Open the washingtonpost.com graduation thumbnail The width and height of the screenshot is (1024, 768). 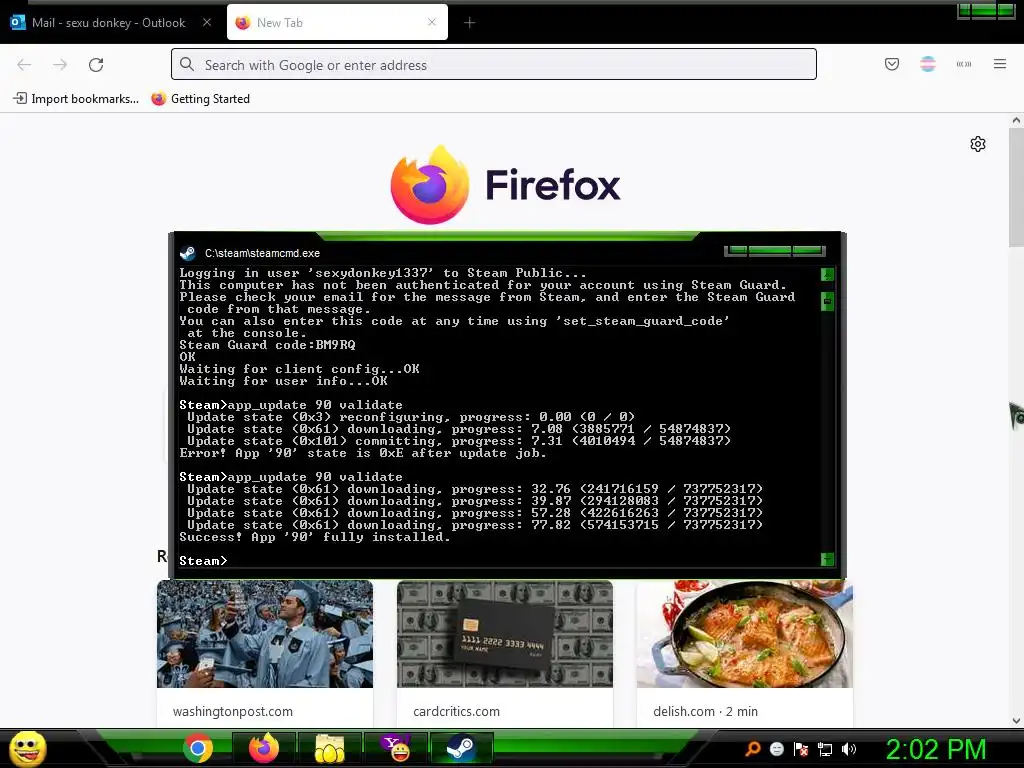coord(264,633)
